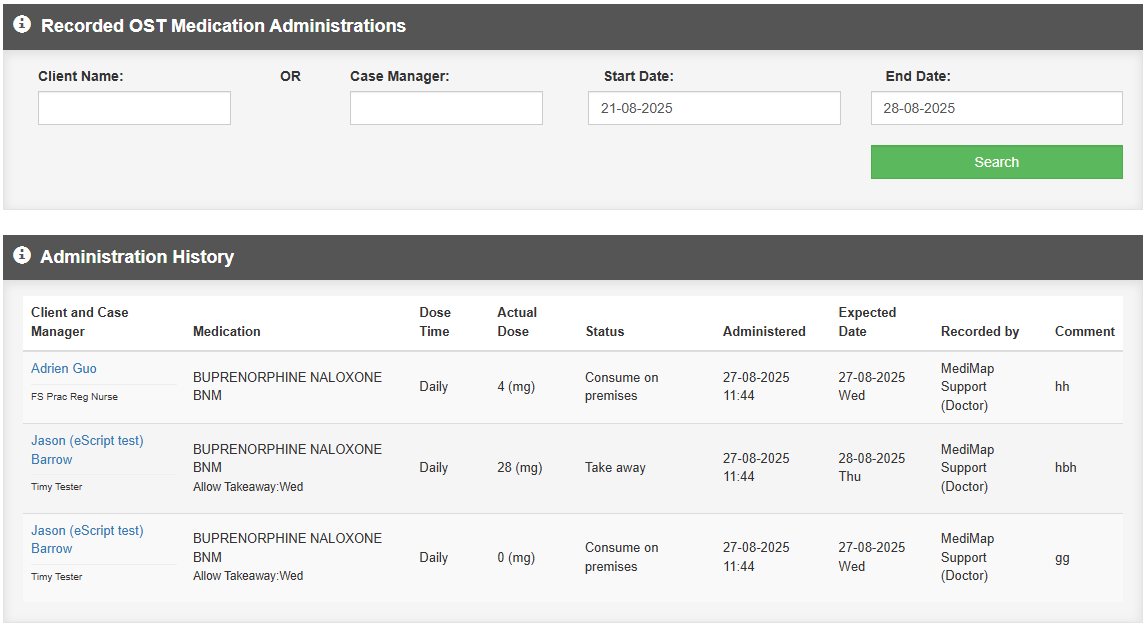Viewport: 1146px width, 625px height.
Task: Open Jason Barrow link in Take away row
Action: tap(87, 450)
